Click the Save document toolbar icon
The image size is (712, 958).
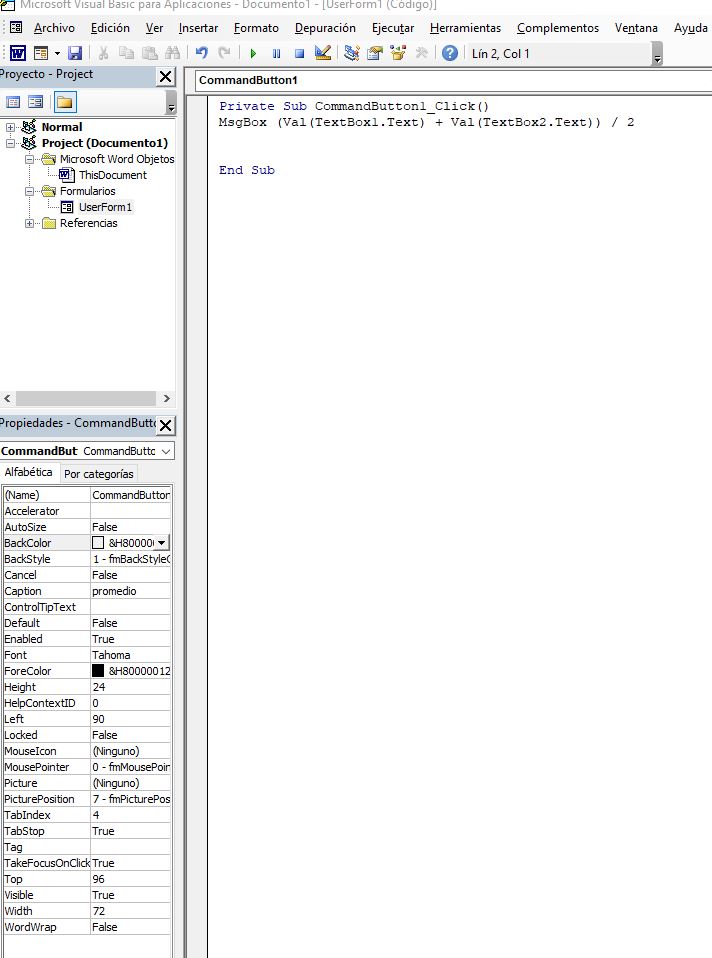click(75, 53)
